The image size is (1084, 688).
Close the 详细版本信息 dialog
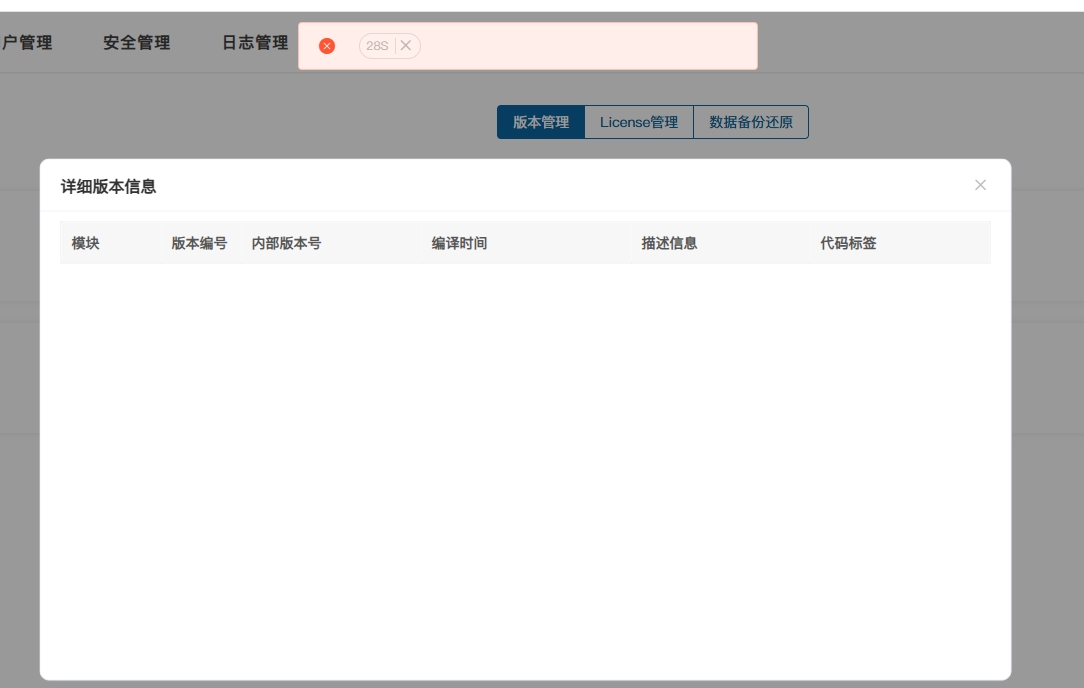[x=980, y=185]
